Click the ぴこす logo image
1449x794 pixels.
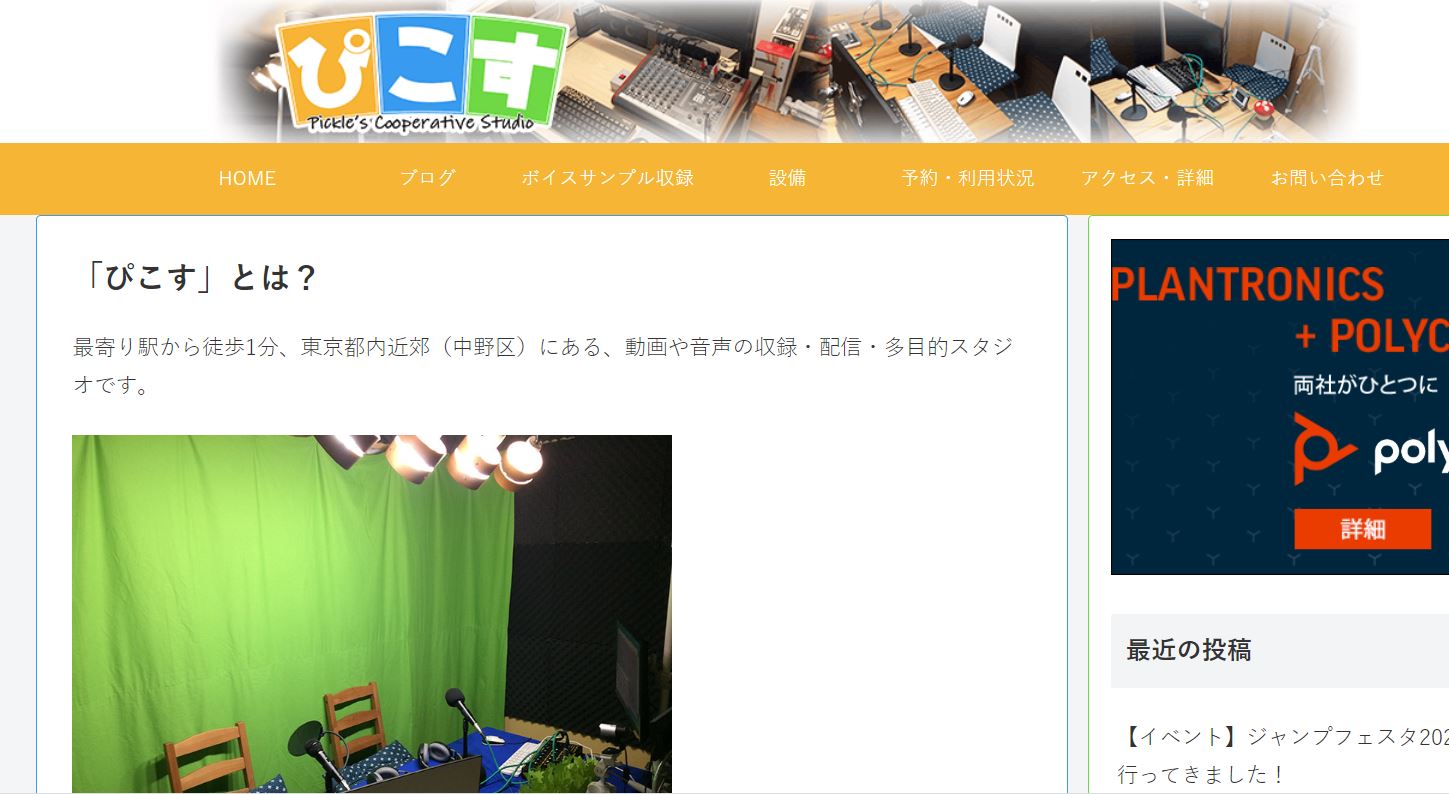click(x=420, y=70)
